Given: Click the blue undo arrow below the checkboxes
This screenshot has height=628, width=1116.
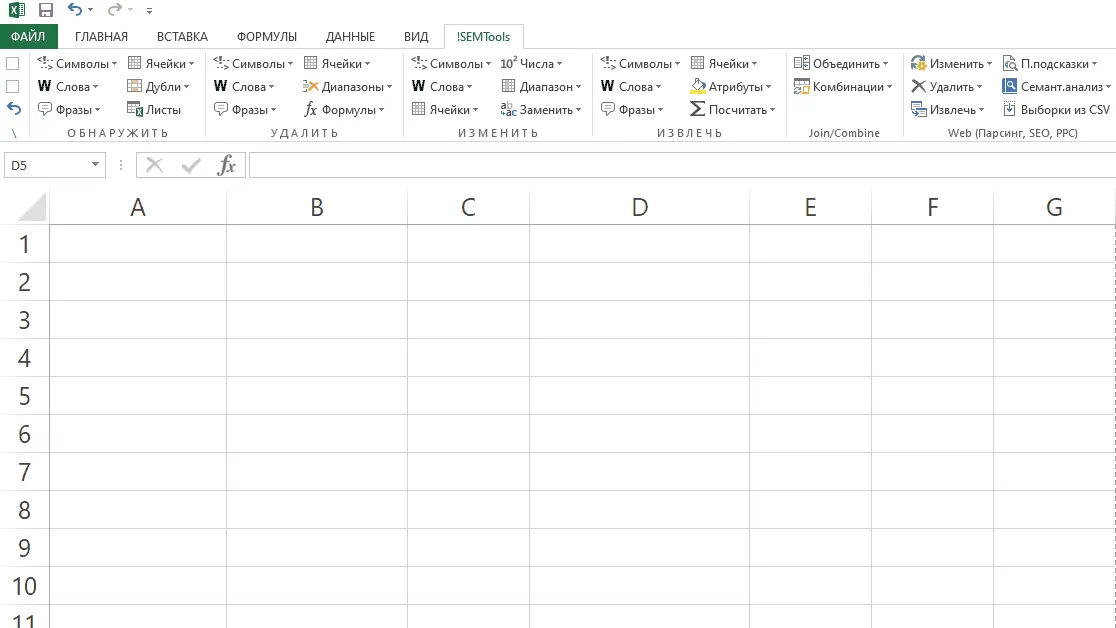Looking at the screenshot, I should point(14,109).
